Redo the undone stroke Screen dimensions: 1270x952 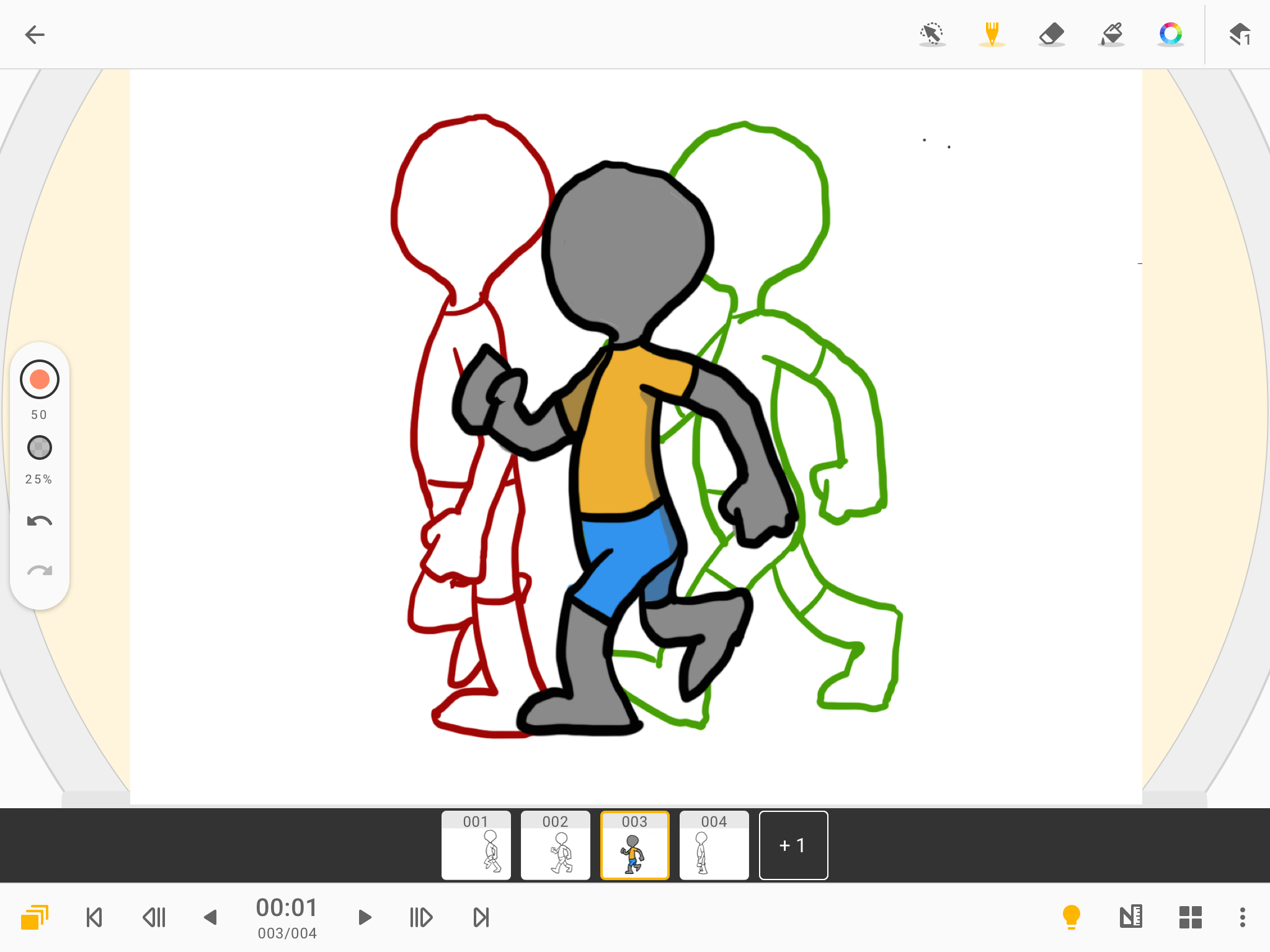pyautogui.click(x=40, y=570)
